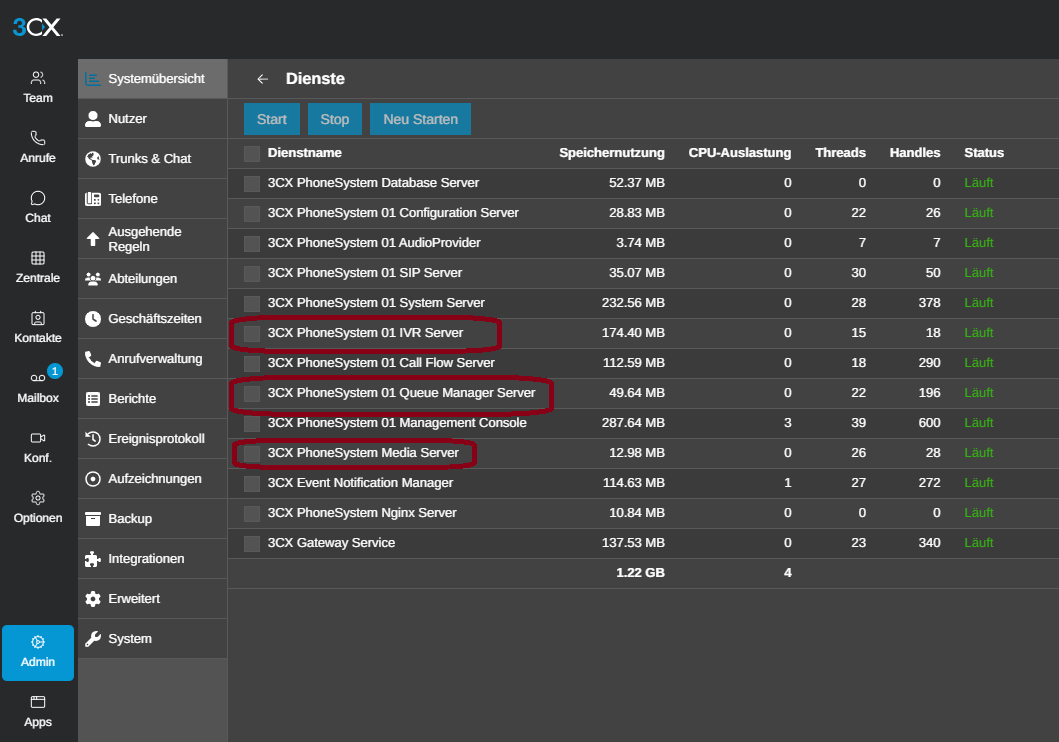Click the Ausgehende Regeln arrow icon

pos(93,239)
